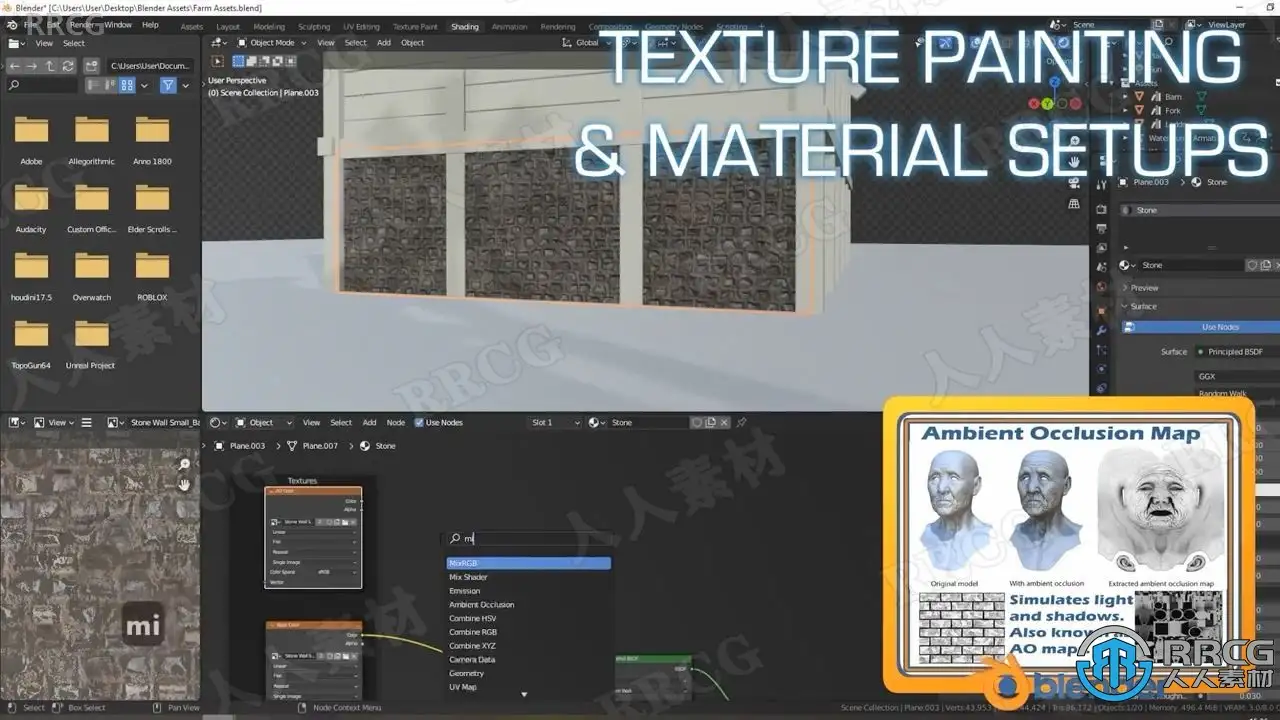Image resolution: width=1280 pixels, height=720 pixels.
Task: Refresh the file browser list
Action: [68, 66]
